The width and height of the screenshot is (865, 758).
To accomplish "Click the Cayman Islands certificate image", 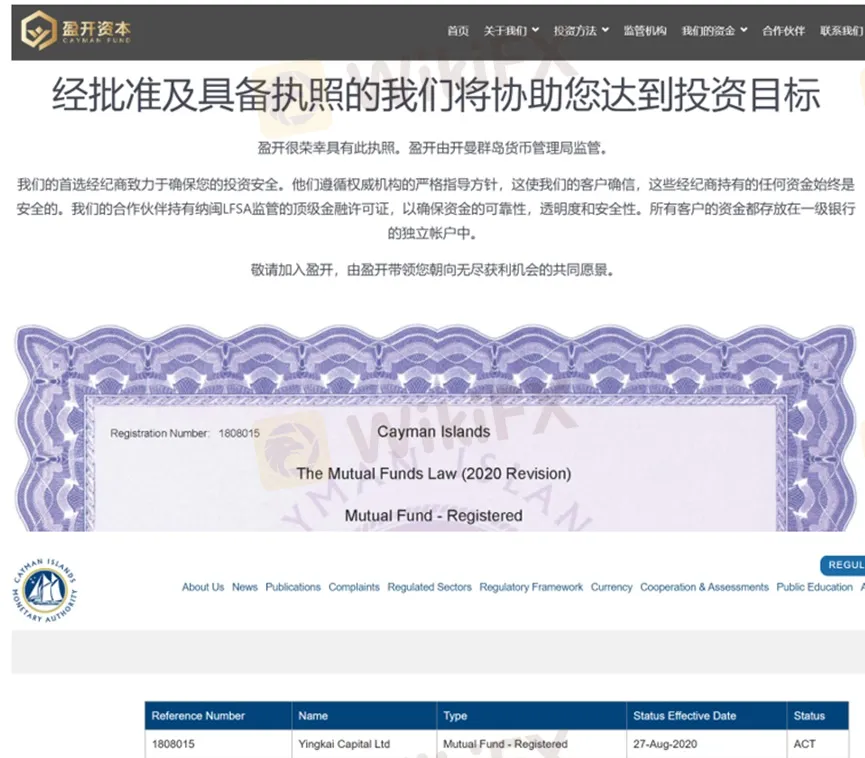I will 434,428.
